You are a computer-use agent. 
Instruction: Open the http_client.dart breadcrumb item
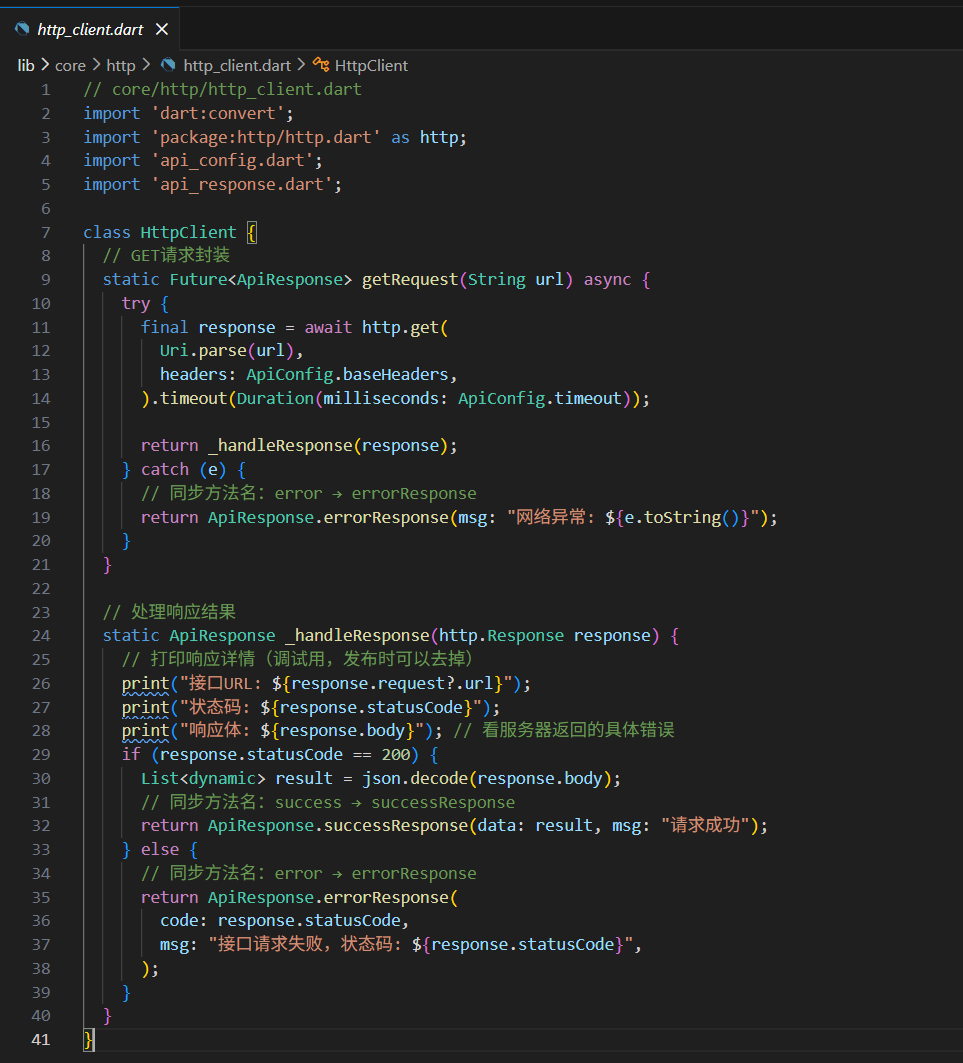point(237,66)
